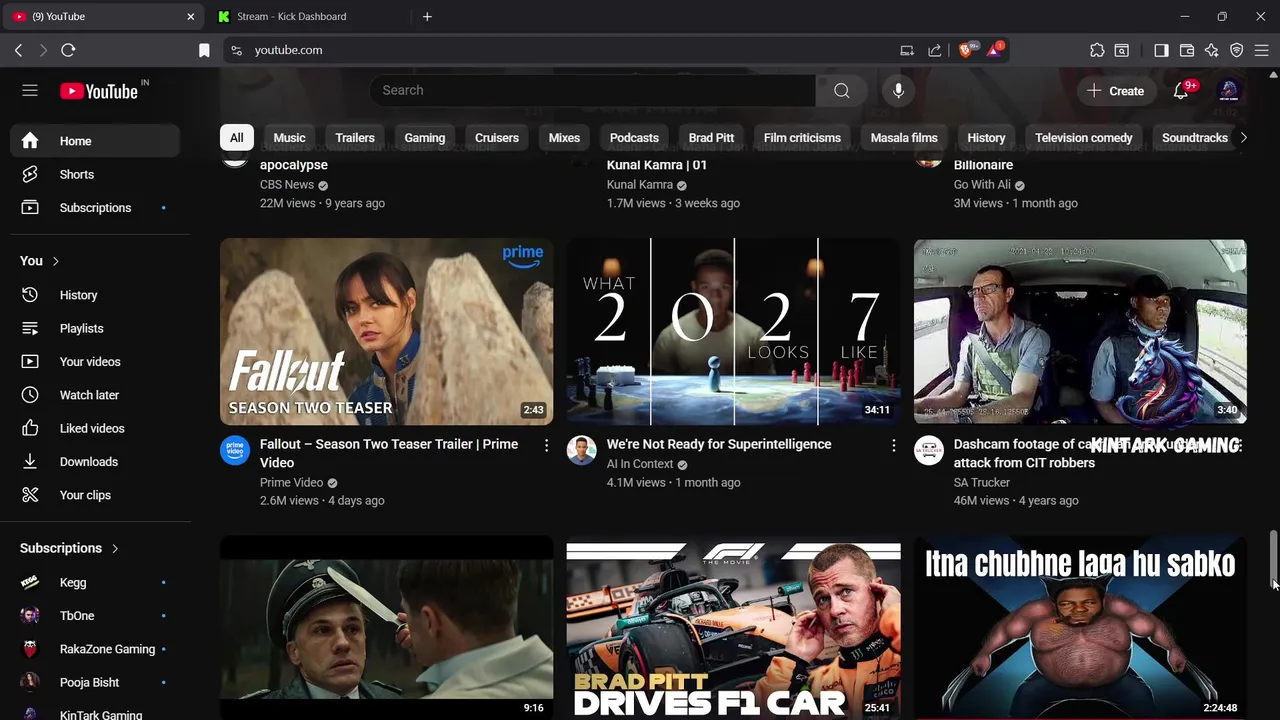
Task: Select the Podcasts filter chip
Action: point(634,138)
